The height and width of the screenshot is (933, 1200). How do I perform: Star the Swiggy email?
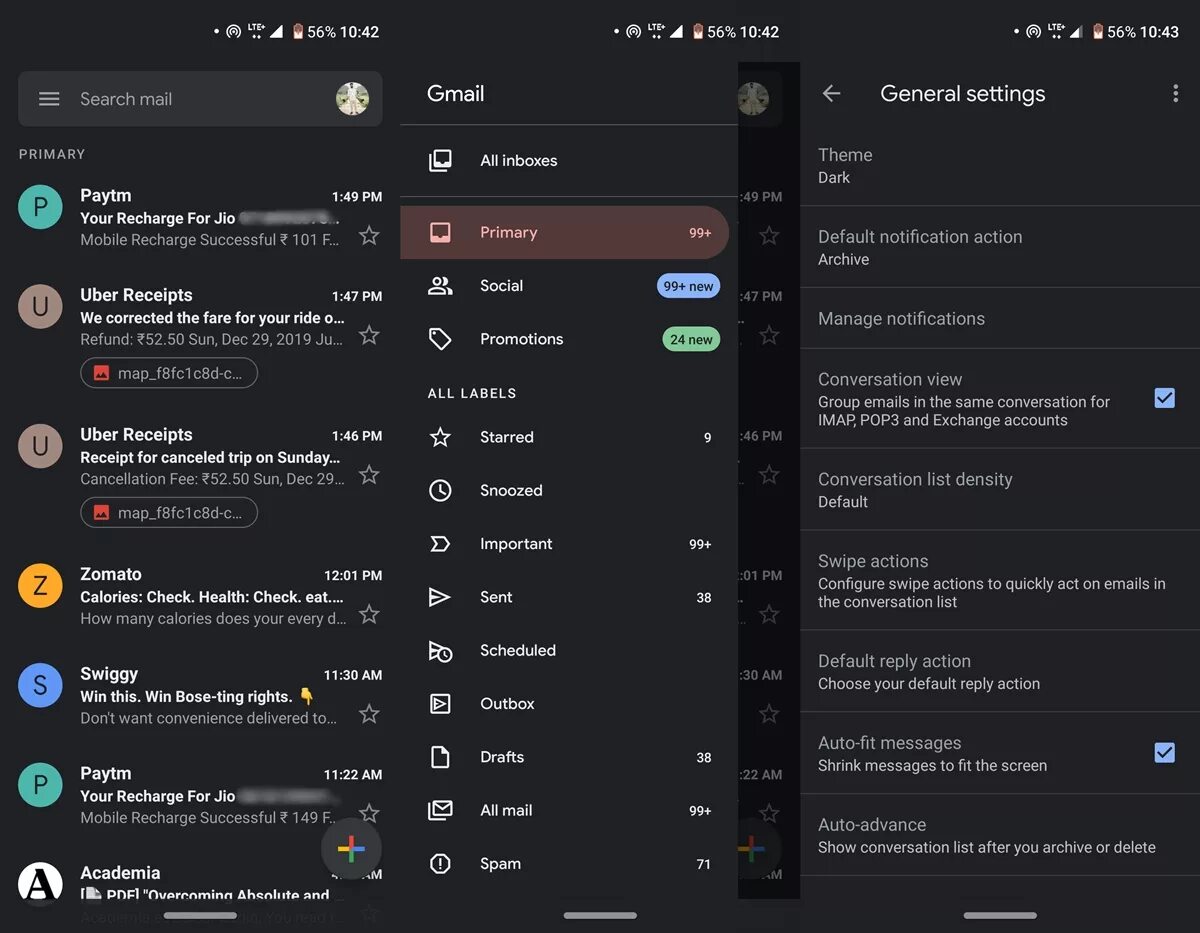click(369, 714)
